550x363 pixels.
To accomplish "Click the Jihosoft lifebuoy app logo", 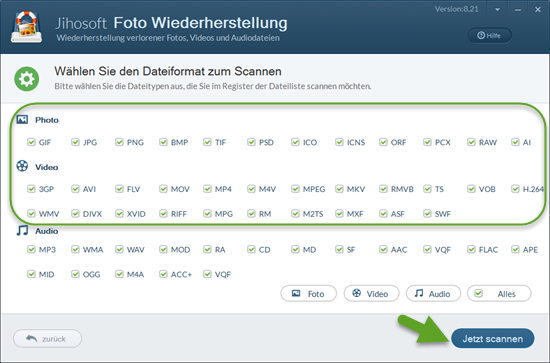I will (26, 27).
